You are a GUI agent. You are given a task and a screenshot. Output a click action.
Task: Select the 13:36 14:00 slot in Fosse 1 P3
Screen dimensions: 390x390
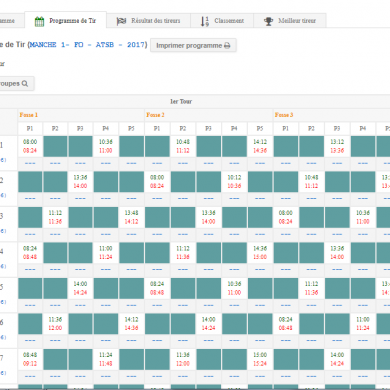click(x=80, y=182)
